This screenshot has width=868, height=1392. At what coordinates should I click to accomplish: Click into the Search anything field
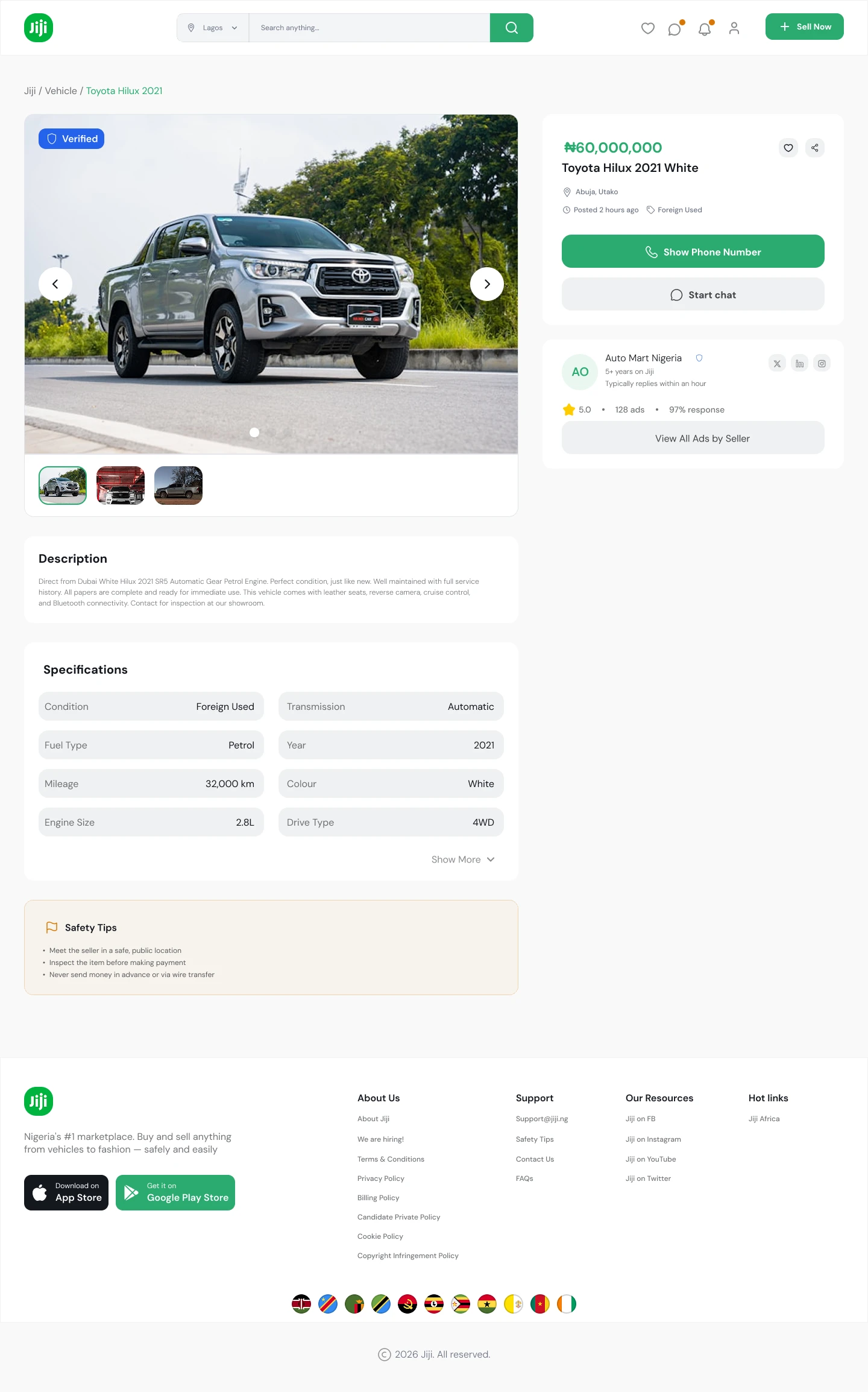(370, 28)
